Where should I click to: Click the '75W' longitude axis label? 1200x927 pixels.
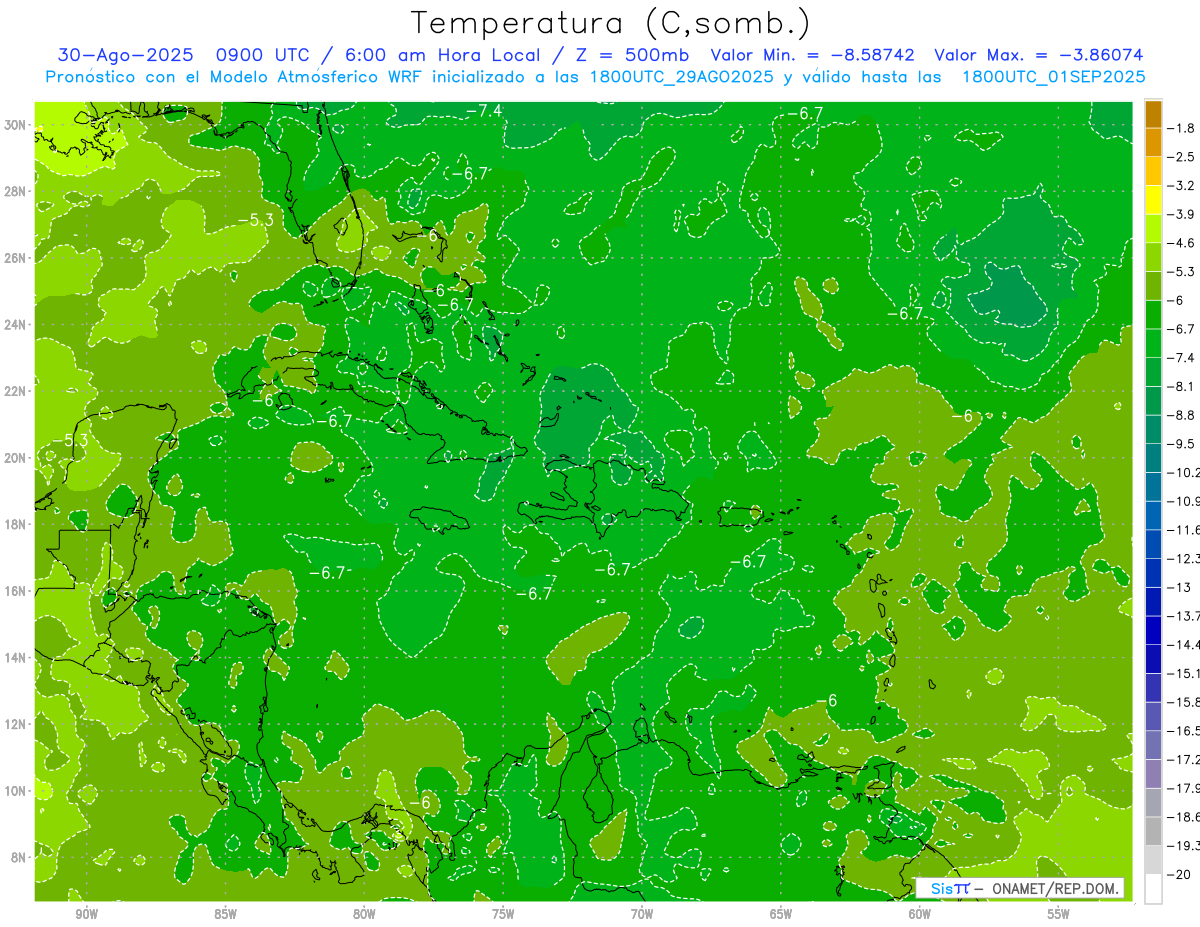503,914
